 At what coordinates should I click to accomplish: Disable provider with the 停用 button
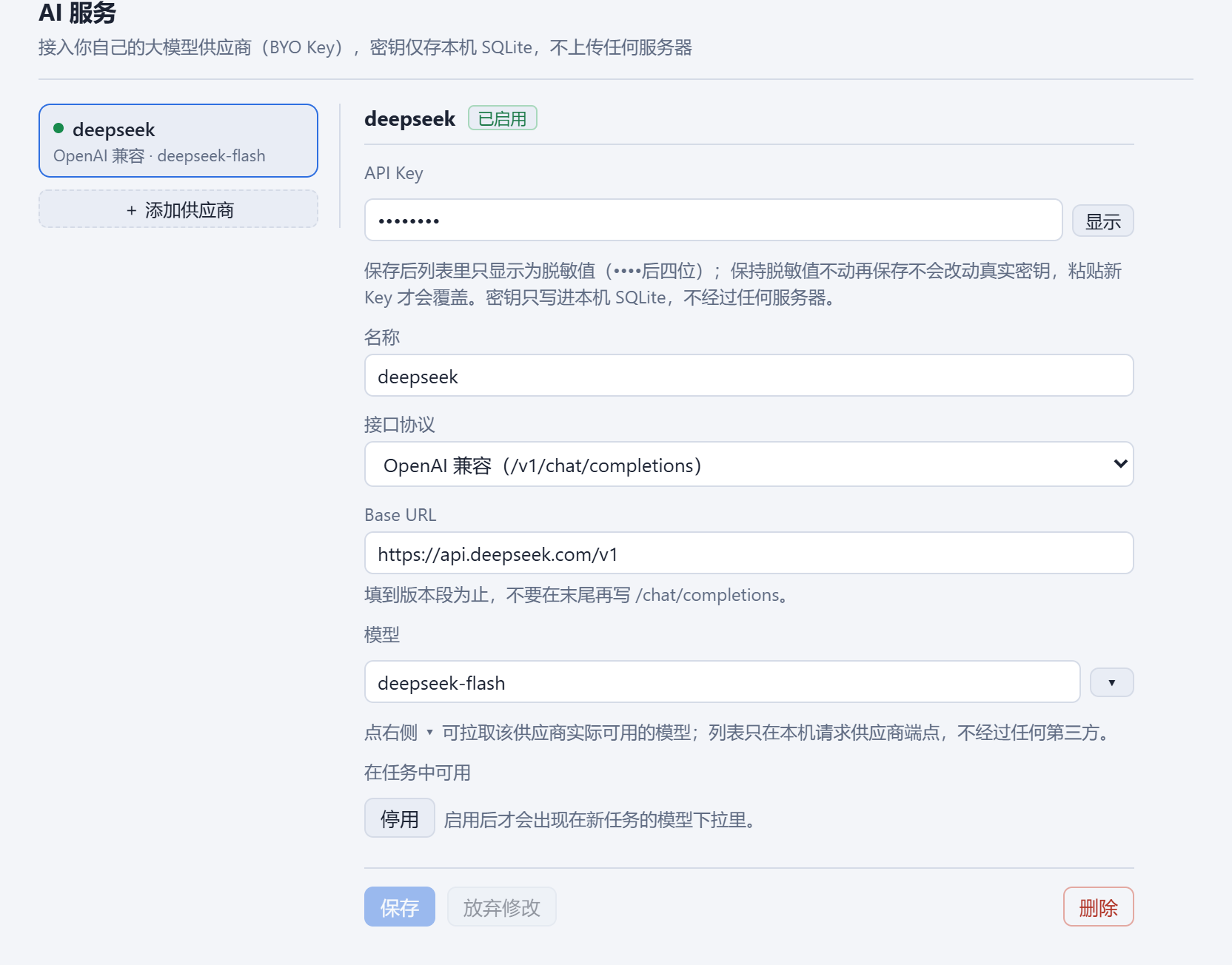(x=400, y=818)
